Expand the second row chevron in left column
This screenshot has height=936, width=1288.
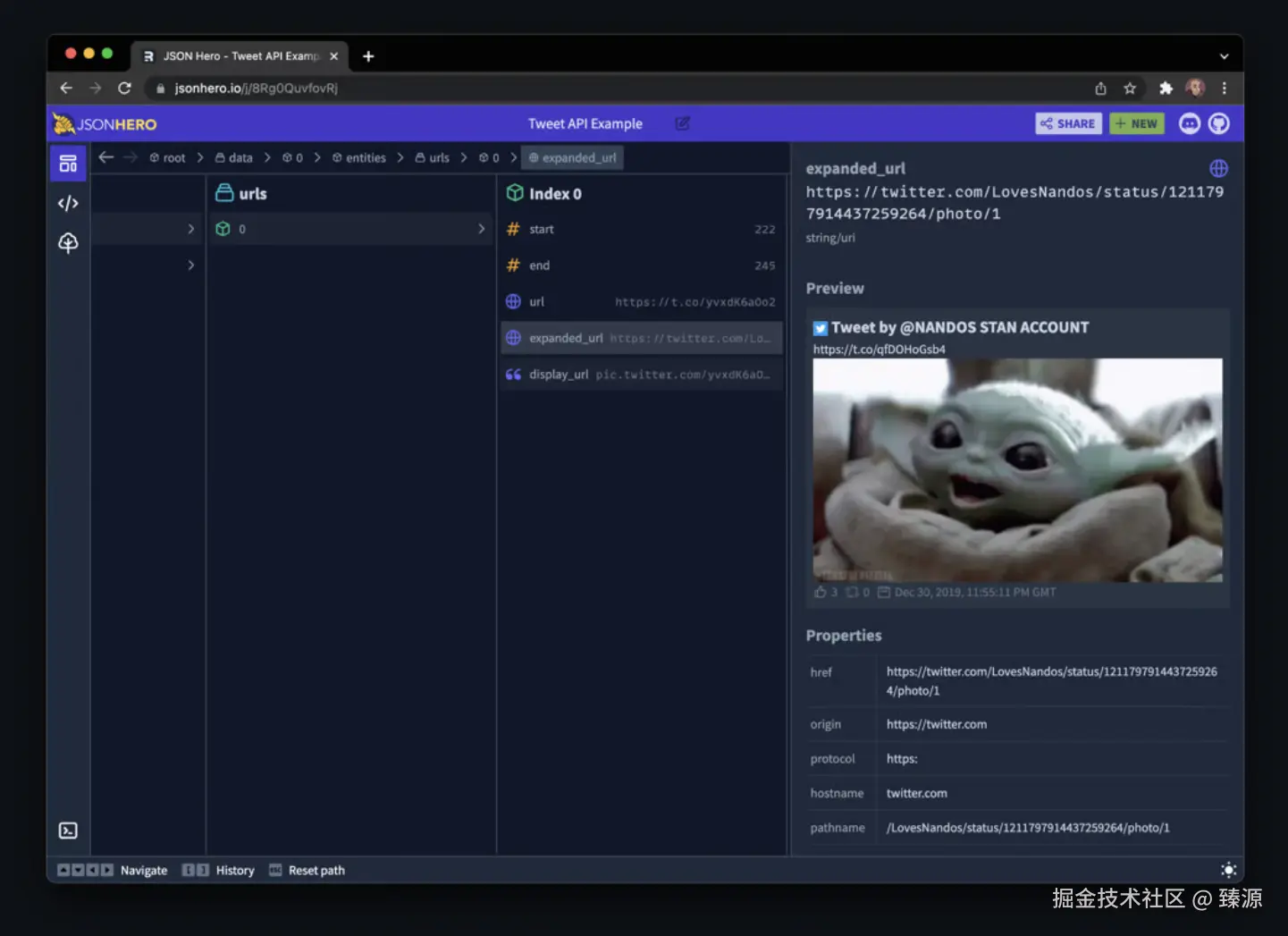[x=190, y=265]
